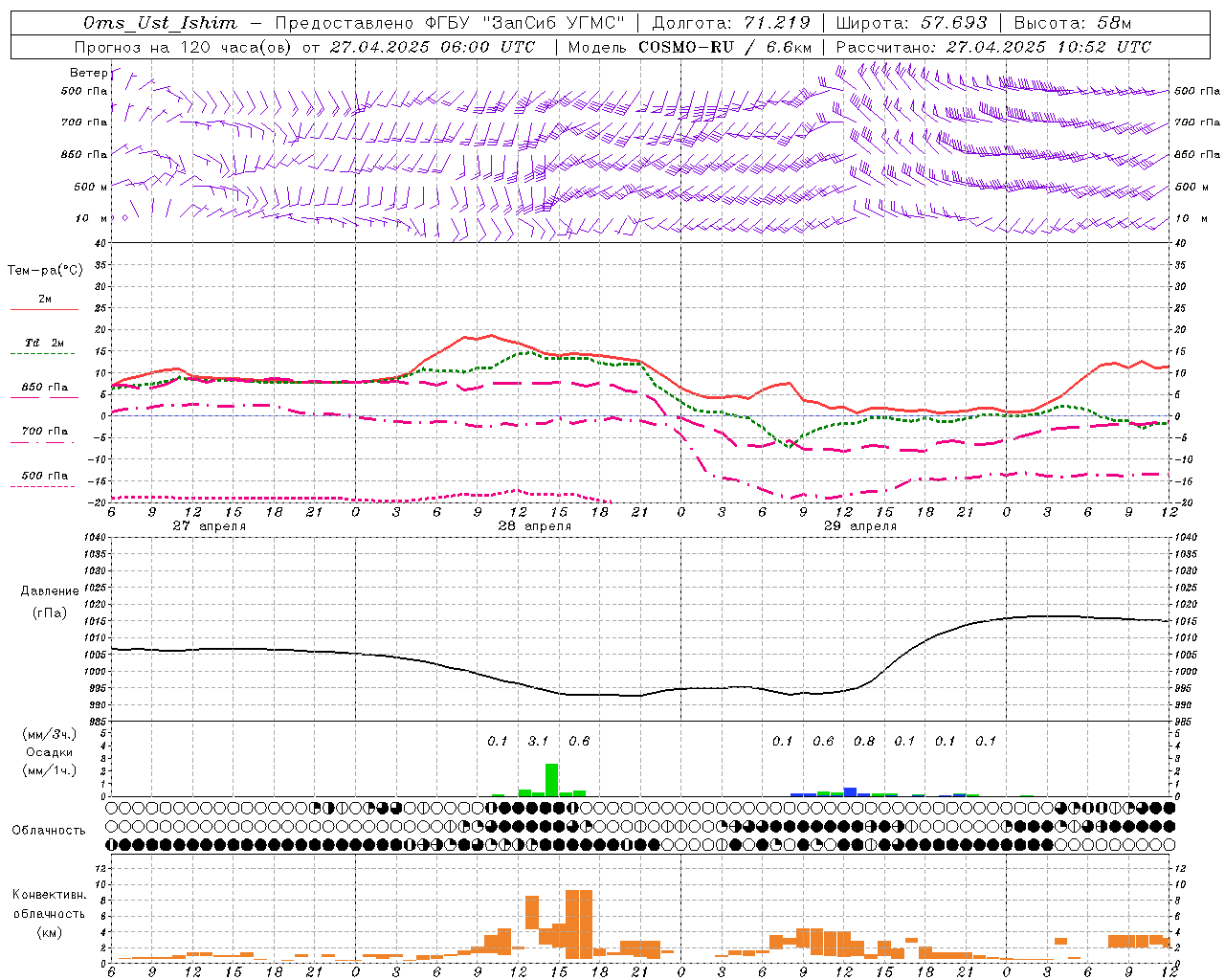Click the Осадки precipitation label

pos(50,752)
